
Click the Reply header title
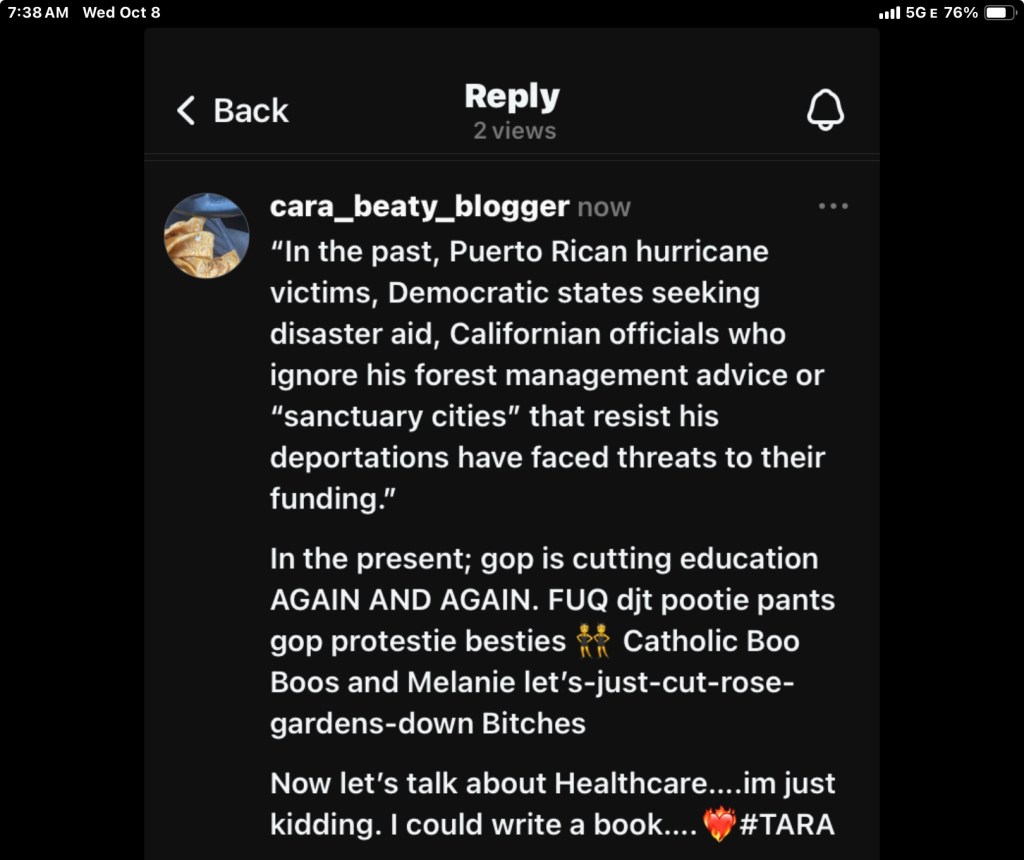(512, 97)
